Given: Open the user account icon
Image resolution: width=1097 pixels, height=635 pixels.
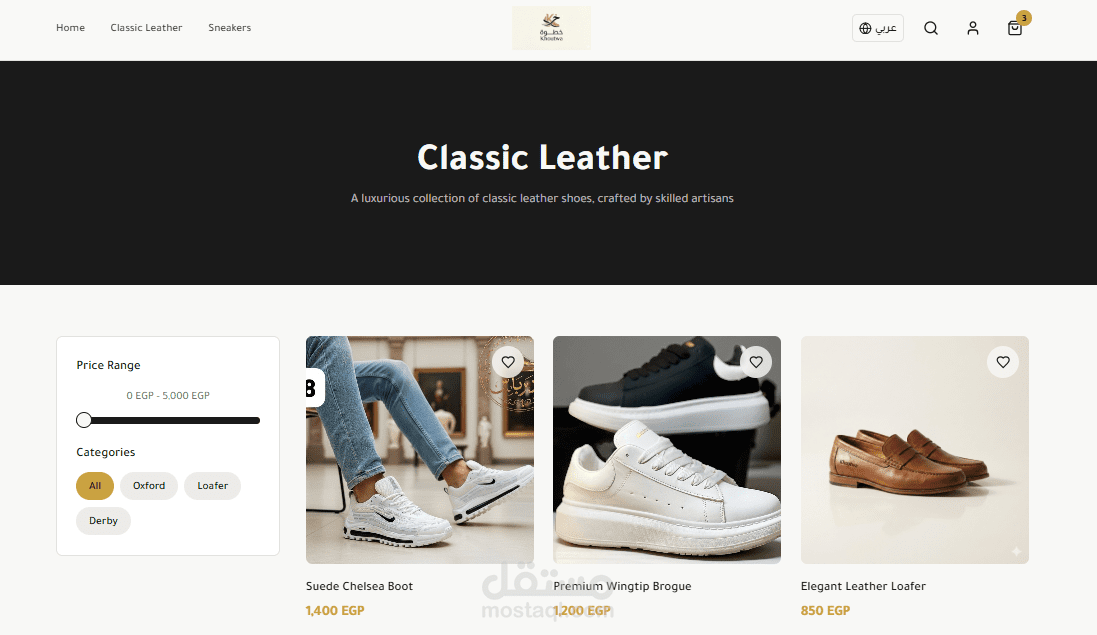Looking at the screenshot, I should point(972,28).
